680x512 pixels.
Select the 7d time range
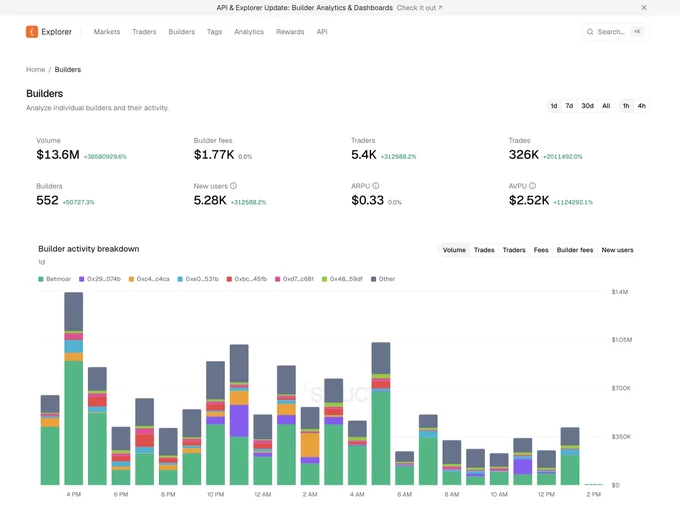coord(569,106)
